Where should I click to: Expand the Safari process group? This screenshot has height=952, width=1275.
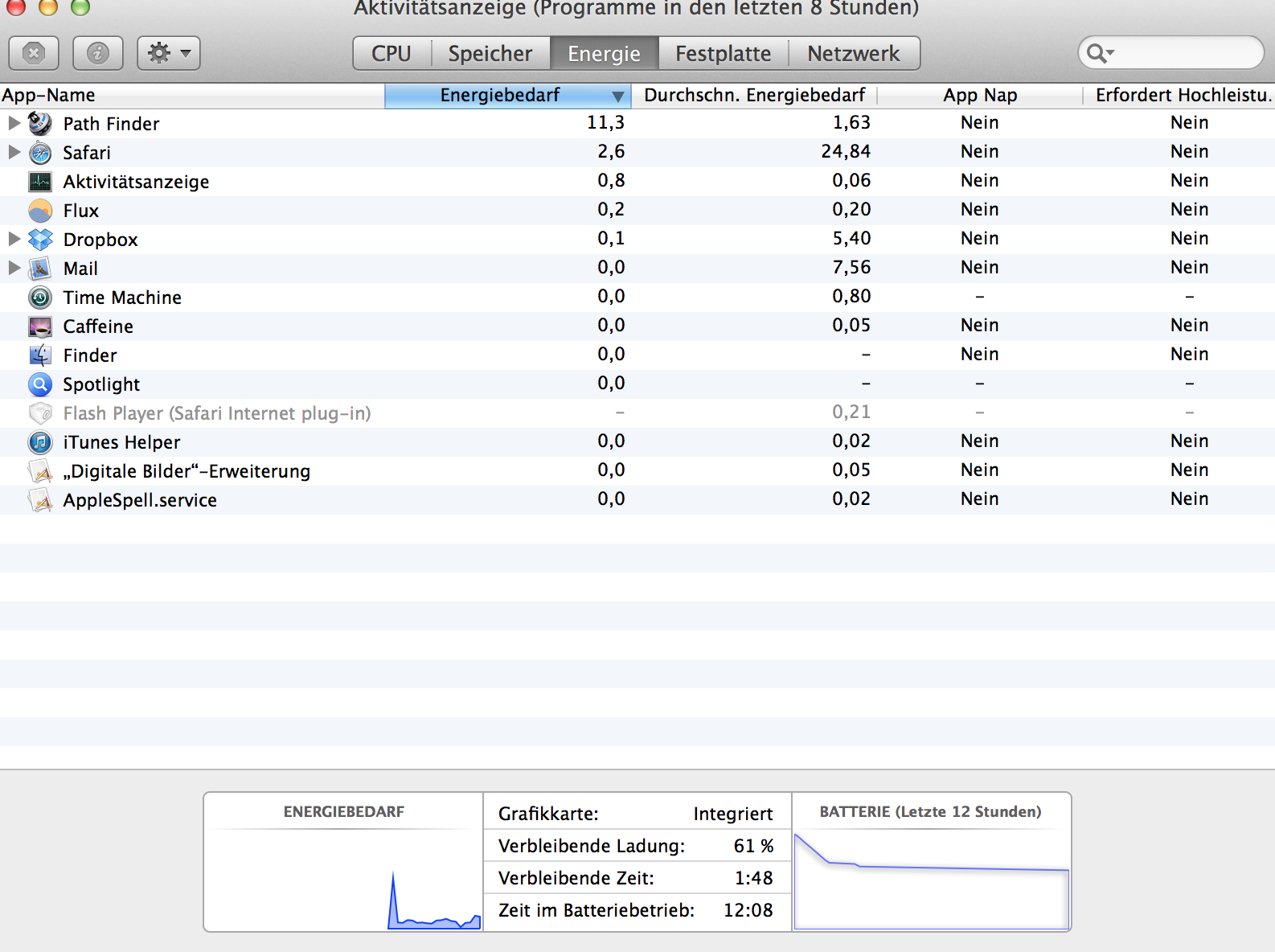tap(14, 152)
